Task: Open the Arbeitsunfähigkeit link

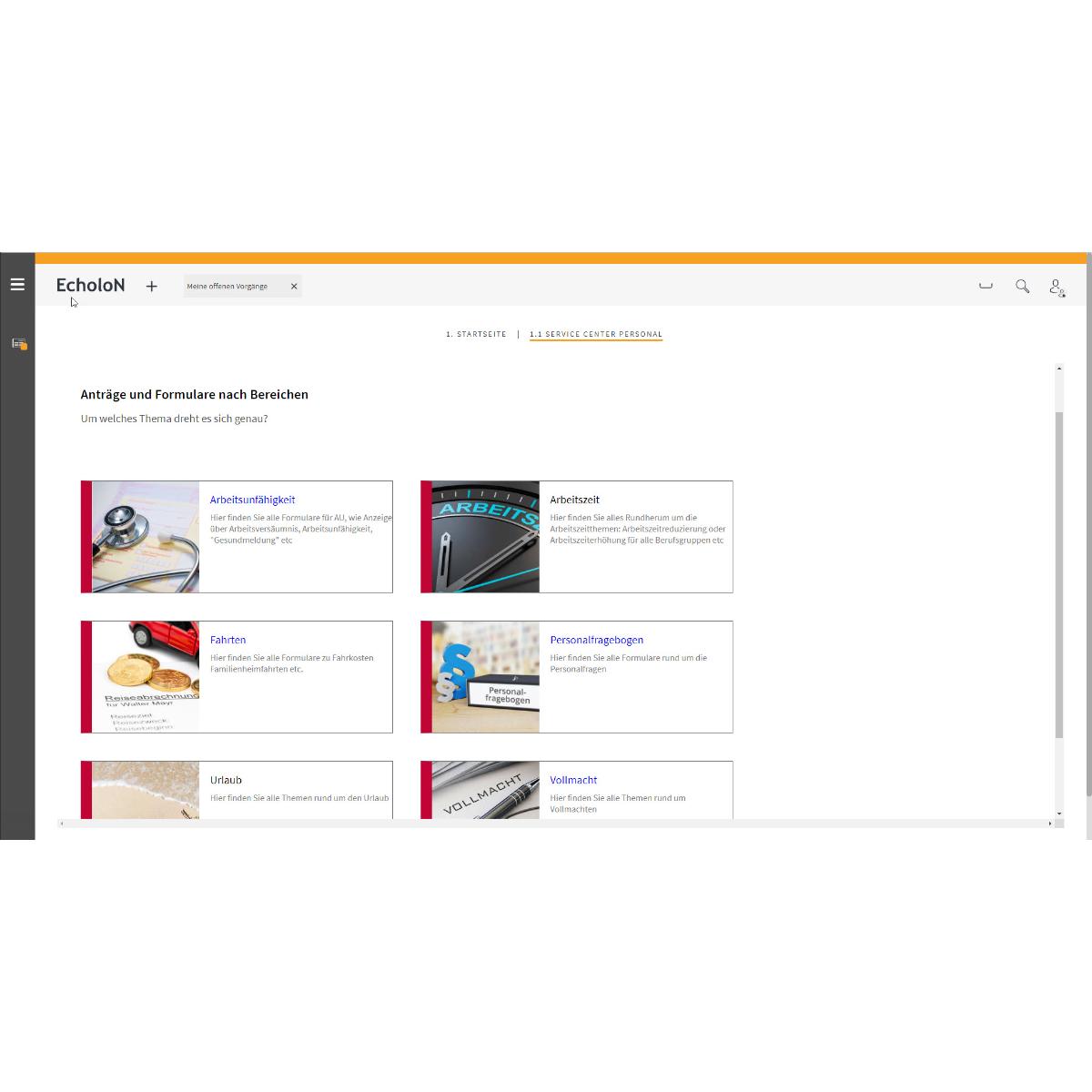Action: point(253,500)
